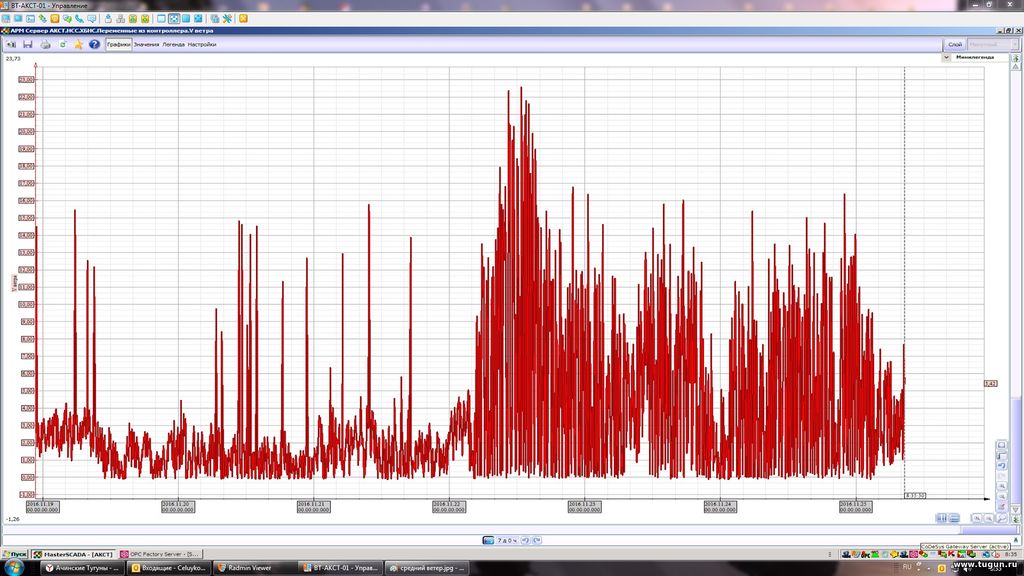Viewport: 1024px width, 576px height.
Task: Click the Минилегенда label
Action: 975,57
